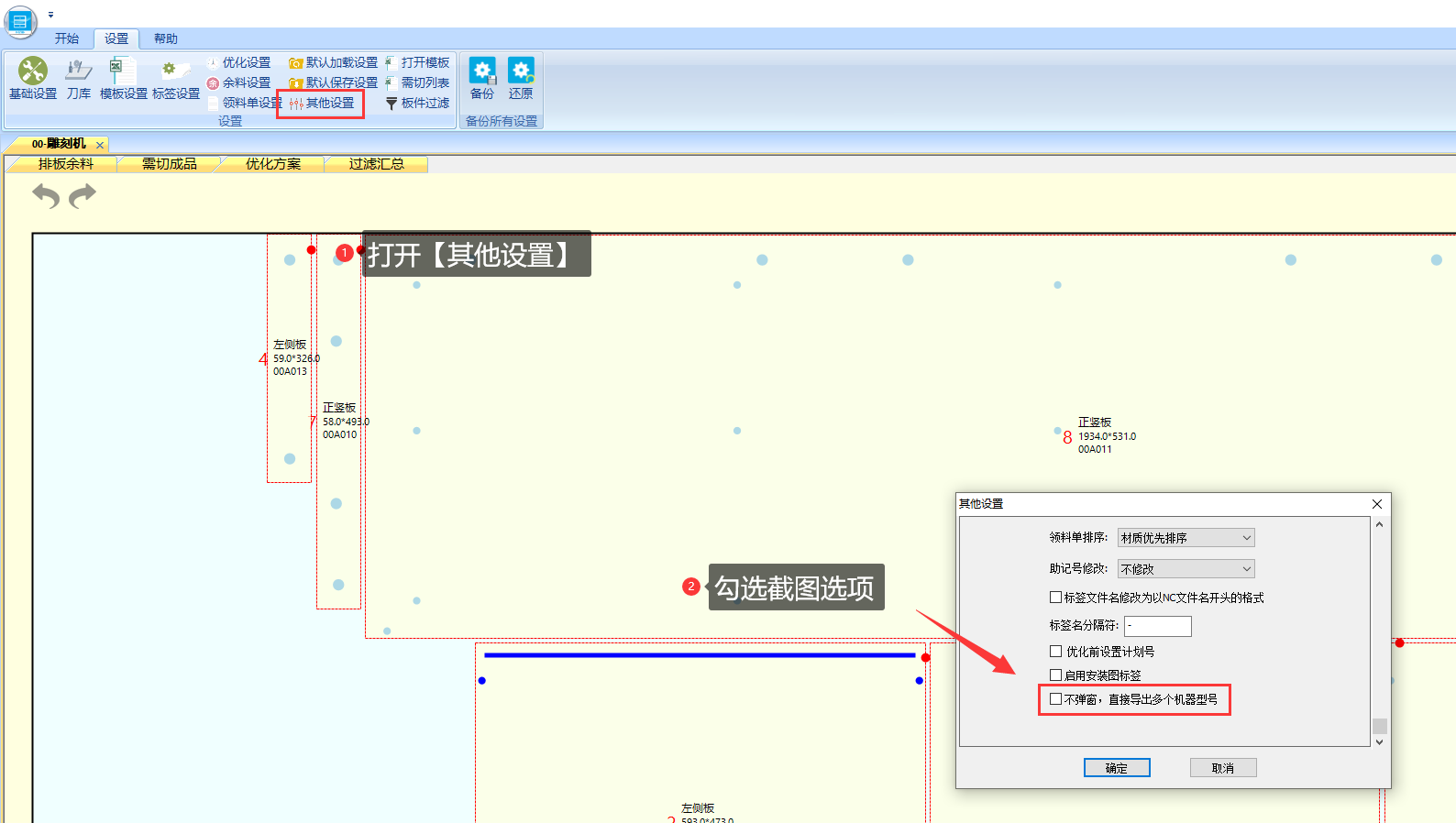
Task: Click the 其他设置 dialog title
Action: pos(981,504)
